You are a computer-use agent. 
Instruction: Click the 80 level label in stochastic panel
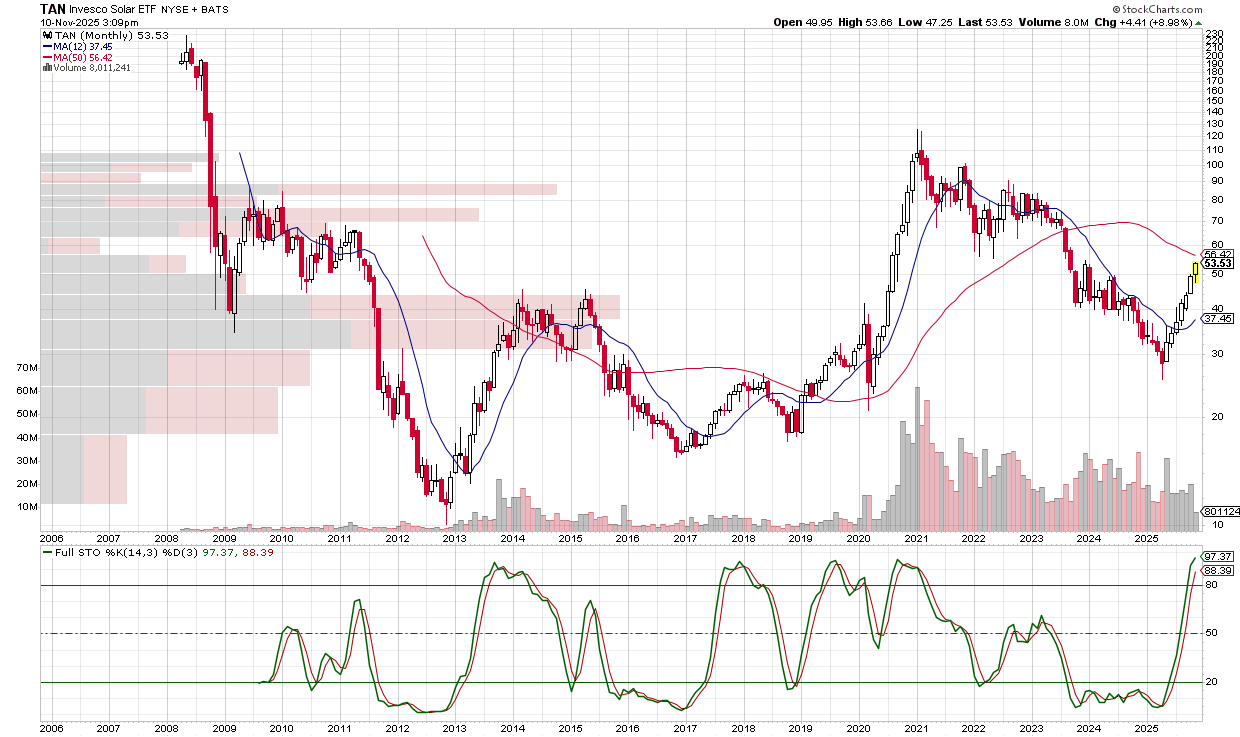tap(1210, 584)
